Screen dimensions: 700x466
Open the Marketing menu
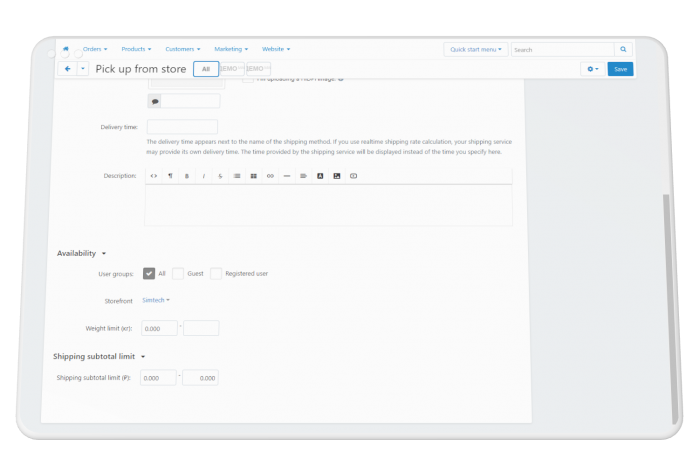coord(231,49)
